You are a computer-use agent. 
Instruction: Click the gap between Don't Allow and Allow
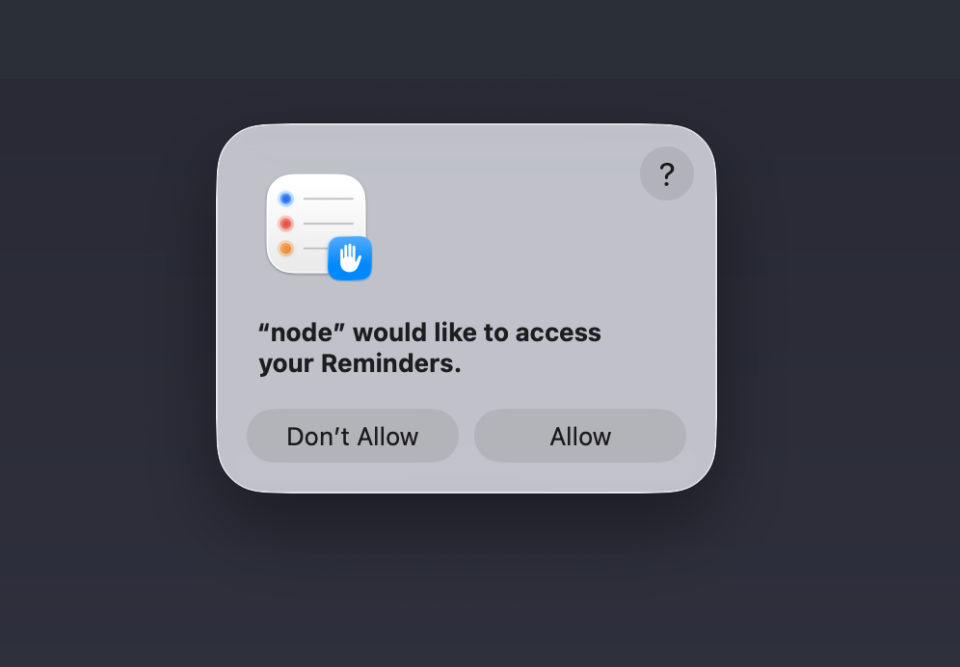click(x=467, y=436)
